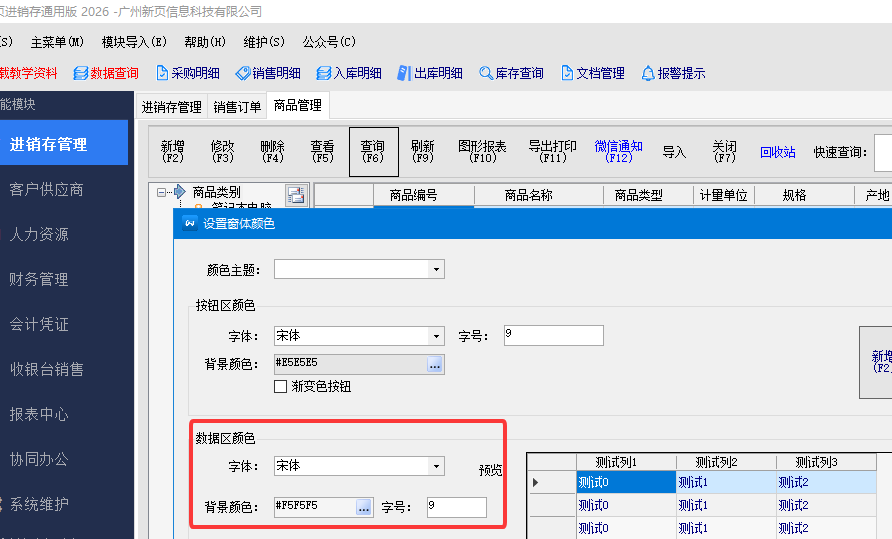Click the 回收站 recycle bin link
Image resolution: width=892 pixels, height=539 pixels.
pyautogui.click(x=777, y=152)
